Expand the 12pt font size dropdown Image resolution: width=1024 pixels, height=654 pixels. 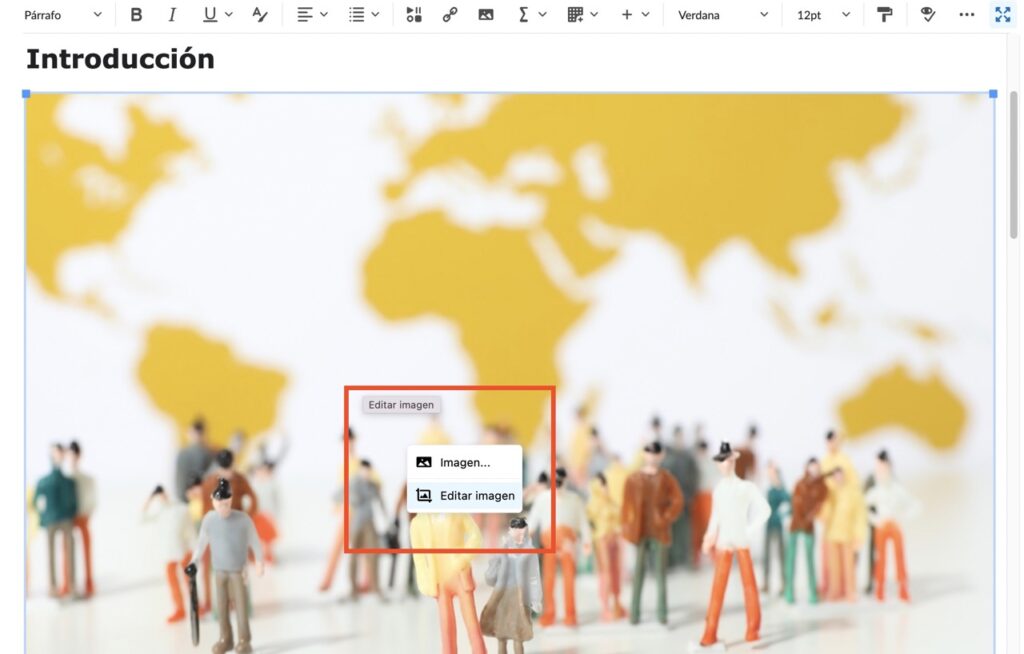point(823,15)
